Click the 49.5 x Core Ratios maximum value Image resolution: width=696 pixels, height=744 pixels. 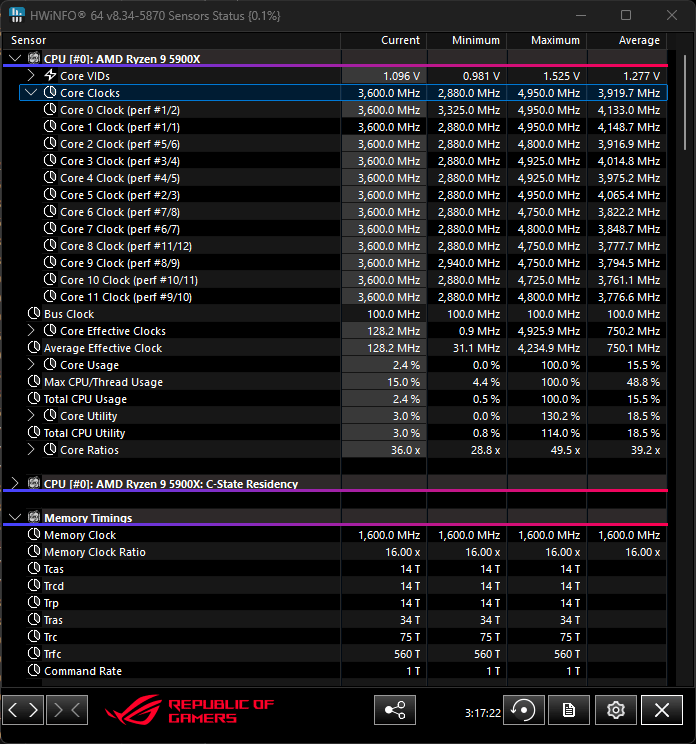point(565,450)
